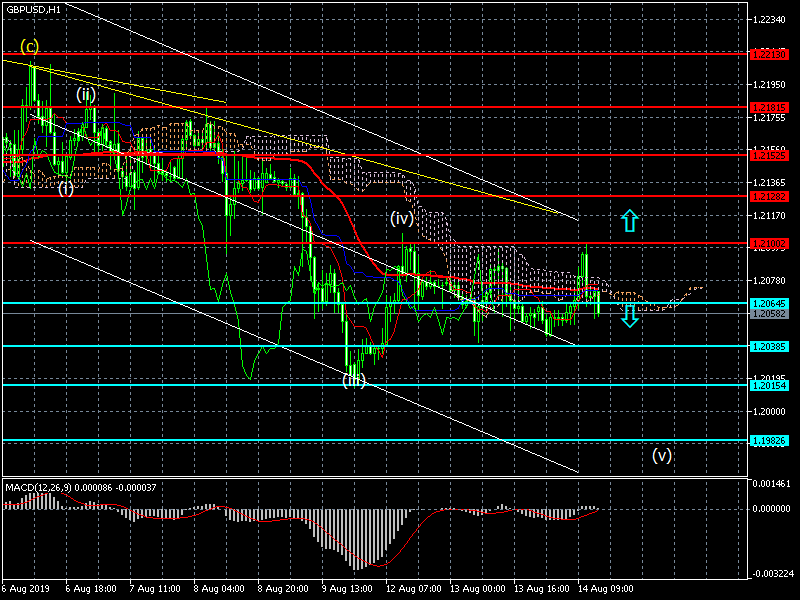The width and height of the screenshot is (800, 600).
Task: Click the cyan down arrow marker
Action: click(629, 318)
